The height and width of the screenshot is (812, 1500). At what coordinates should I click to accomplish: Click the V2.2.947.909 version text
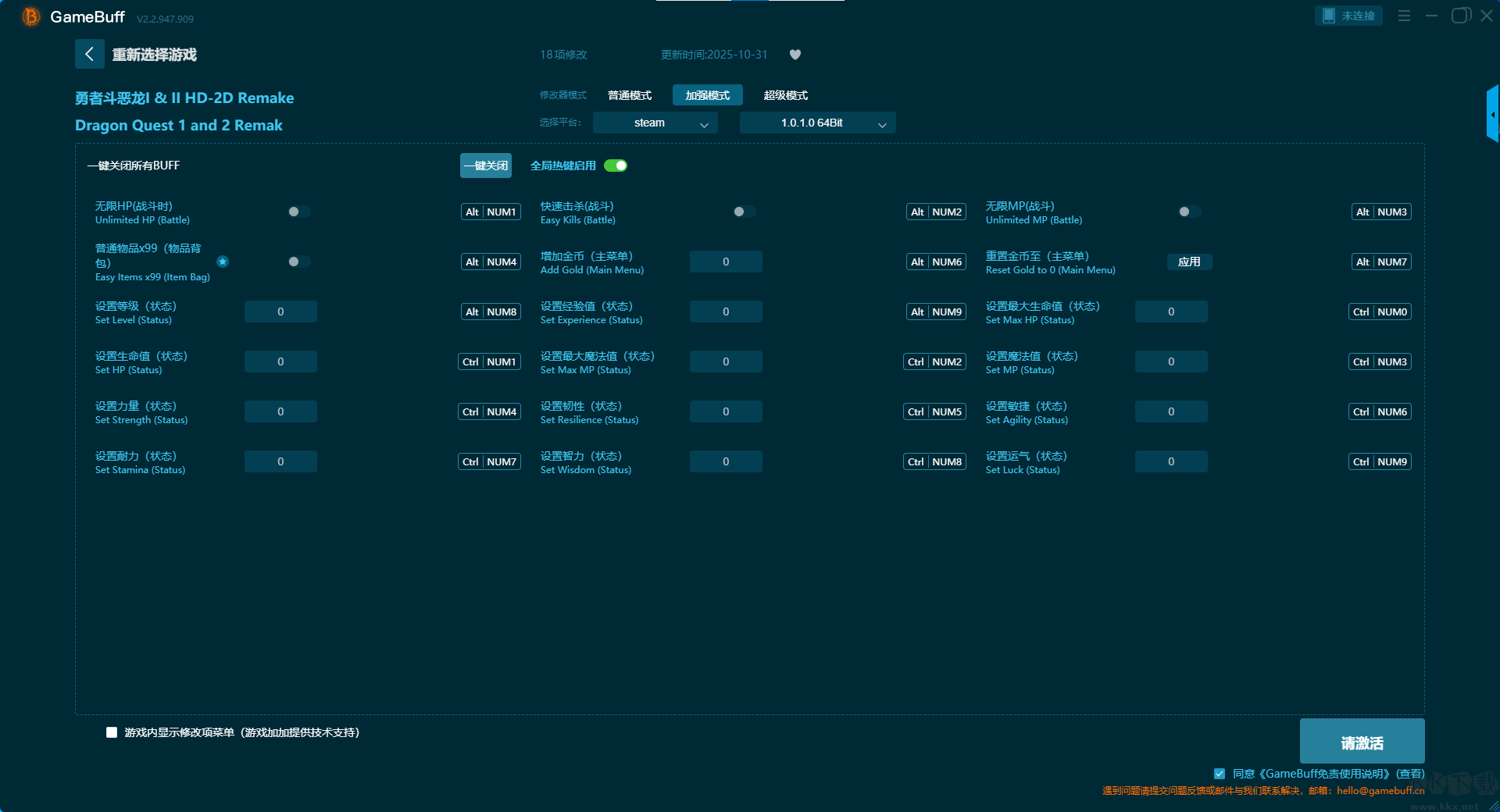pyautogui.click(x=165, y=19)
